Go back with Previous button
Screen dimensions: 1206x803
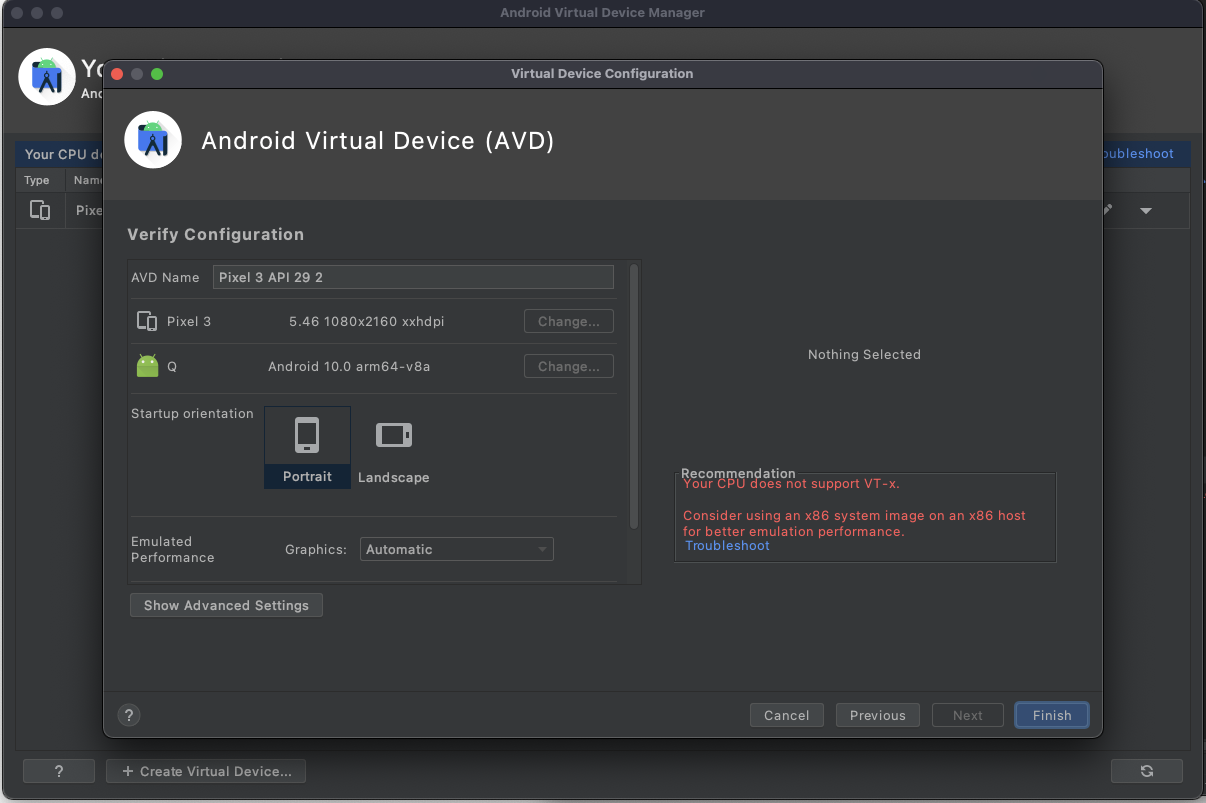[878, 715]
